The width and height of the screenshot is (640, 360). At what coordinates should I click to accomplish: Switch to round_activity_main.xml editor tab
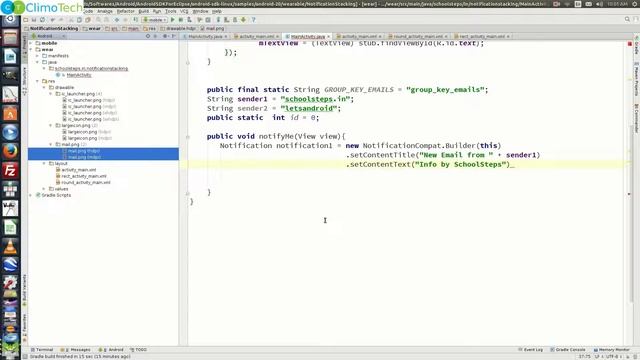pyautogui.click(x=418, y=36)
